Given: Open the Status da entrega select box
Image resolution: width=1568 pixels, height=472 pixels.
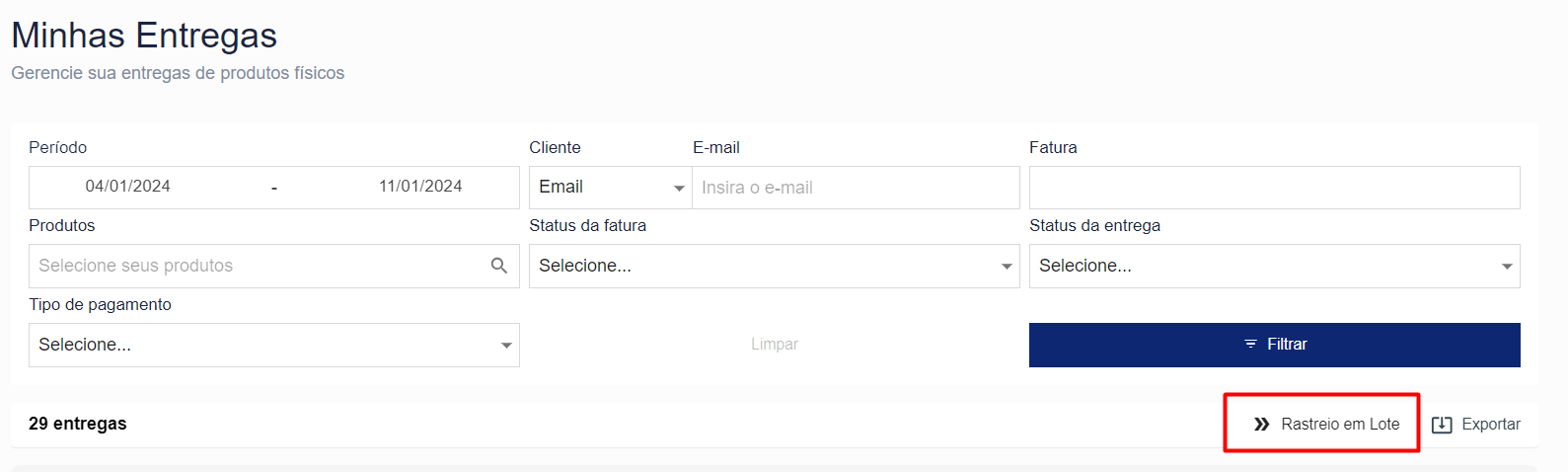Looking at the screenshot, I should 1275,267.
